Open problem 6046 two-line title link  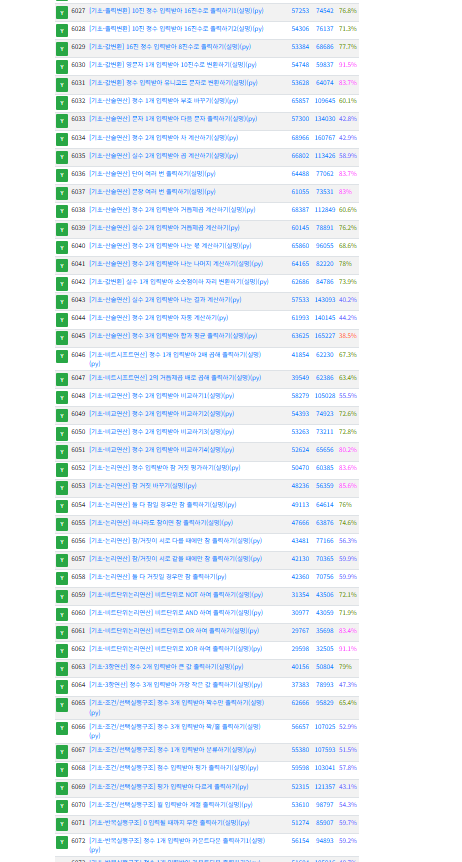pos(175,359)
